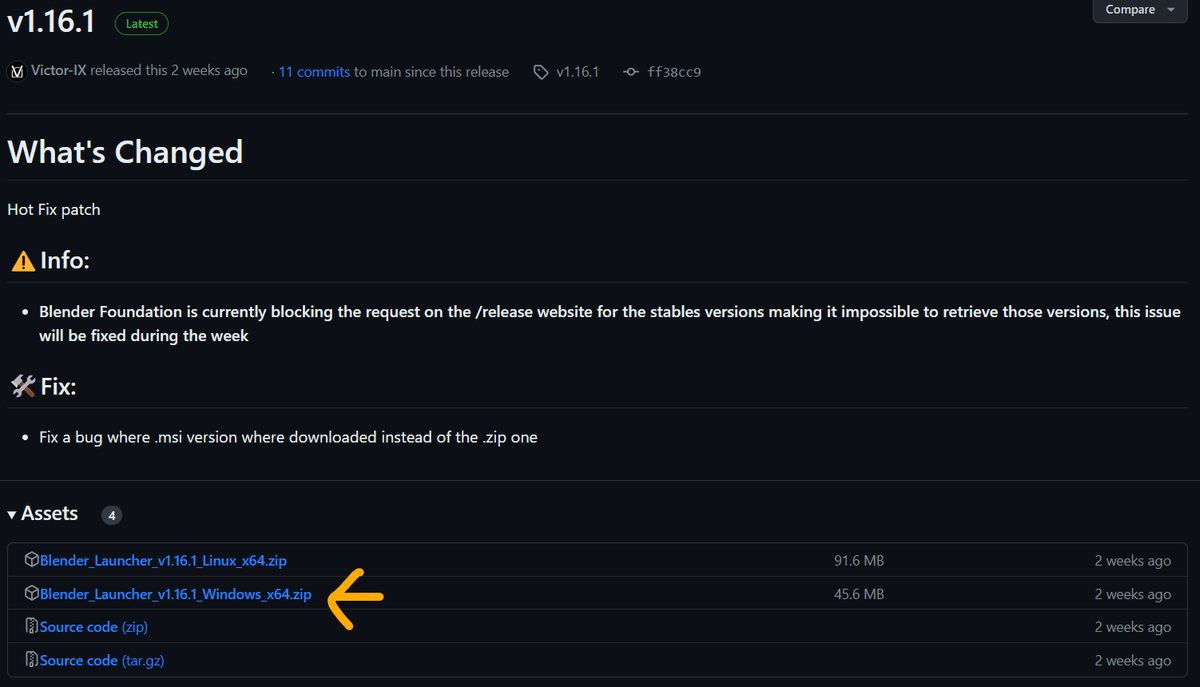Image resolution: width=1200 pixels, height=687 pixels.
Task: Click the file-zip icon of Source code (zip)
Action: 31,627
